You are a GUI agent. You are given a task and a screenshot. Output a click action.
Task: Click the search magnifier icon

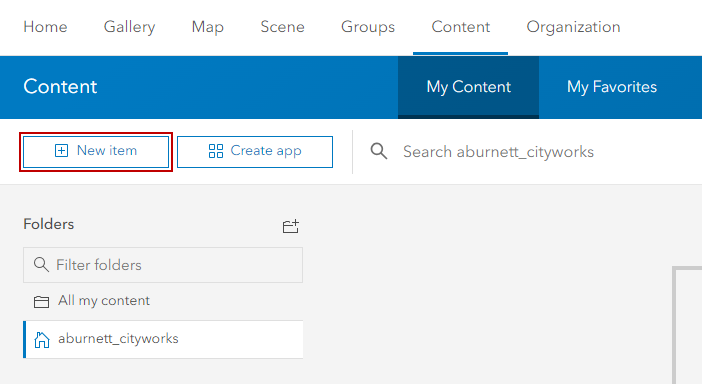point(379,151)
